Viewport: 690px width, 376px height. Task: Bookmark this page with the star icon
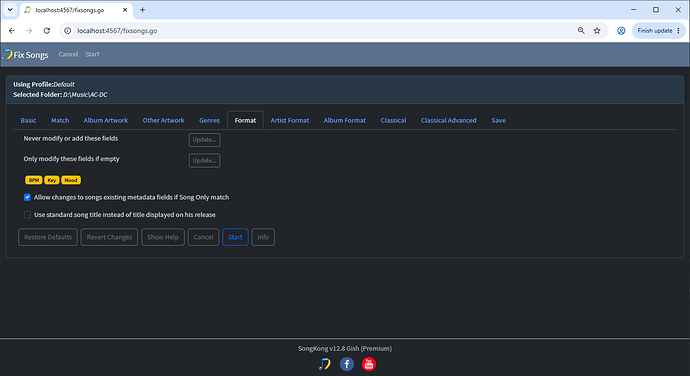click(x=597, y=31)
